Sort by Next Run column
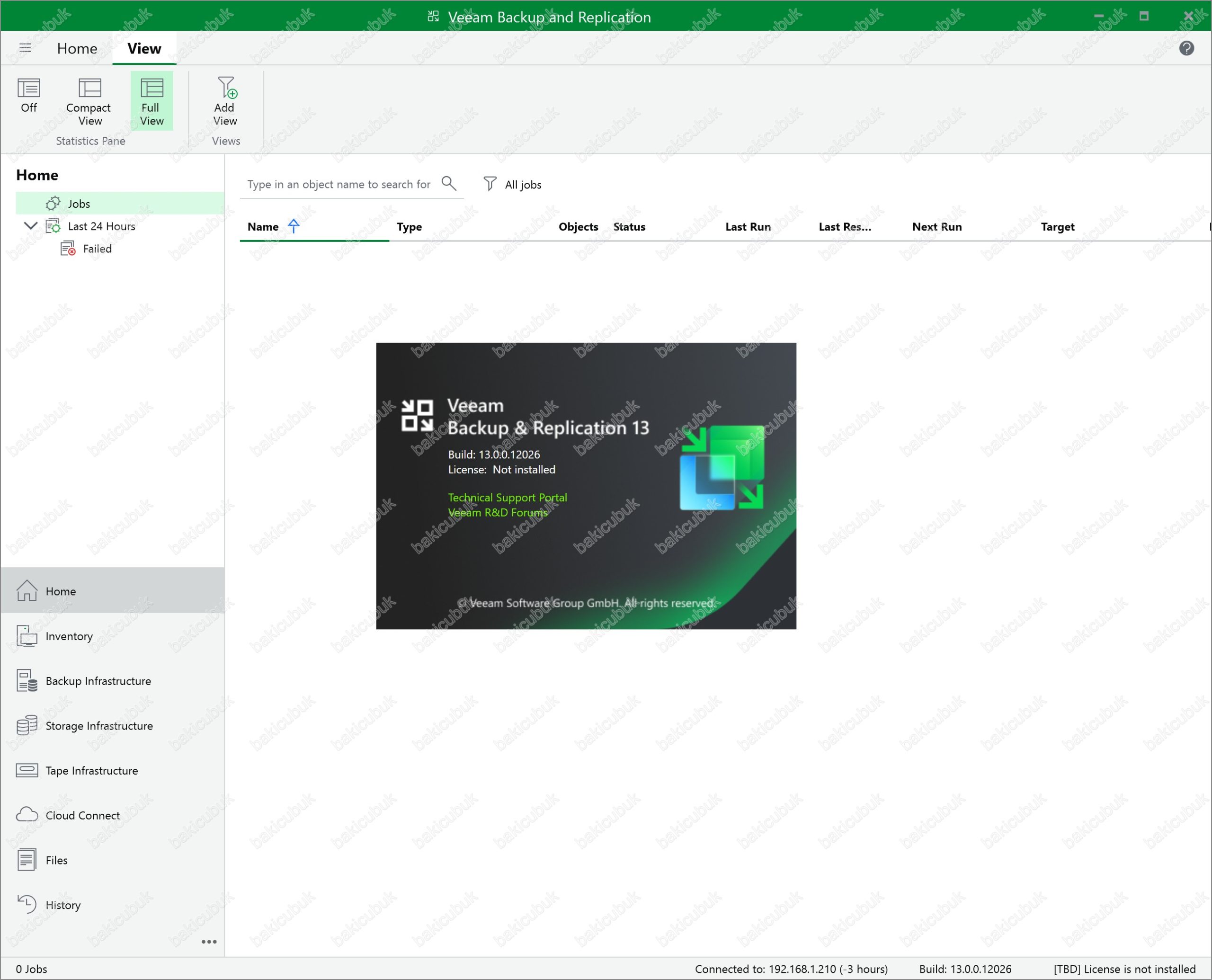 coord(936,227)
